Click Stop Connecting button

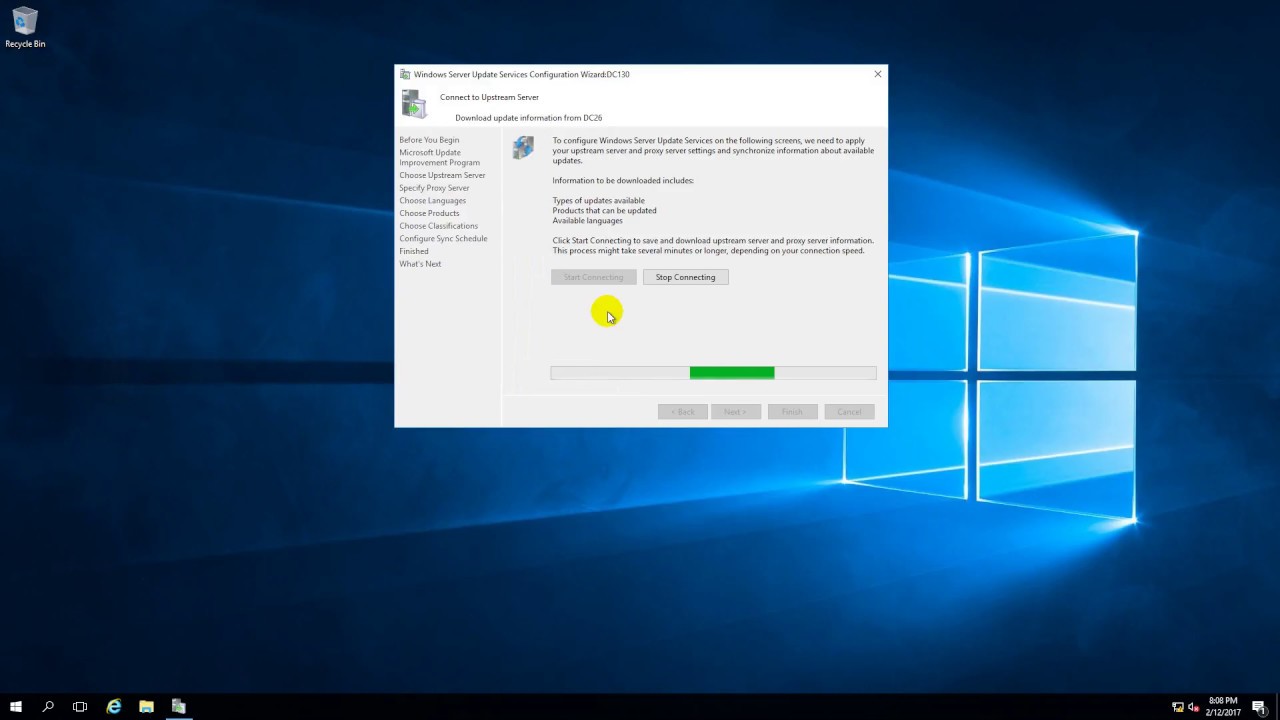pyautogui.click(x=686, y=277)
